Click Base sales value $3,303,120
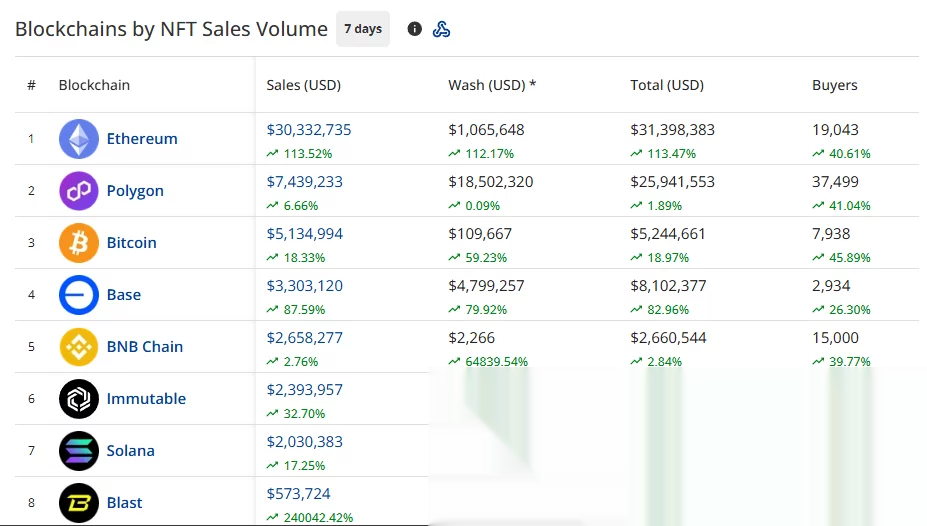Image resolution: width=927 pixels, height=526 pixels. tap(304, 286)
